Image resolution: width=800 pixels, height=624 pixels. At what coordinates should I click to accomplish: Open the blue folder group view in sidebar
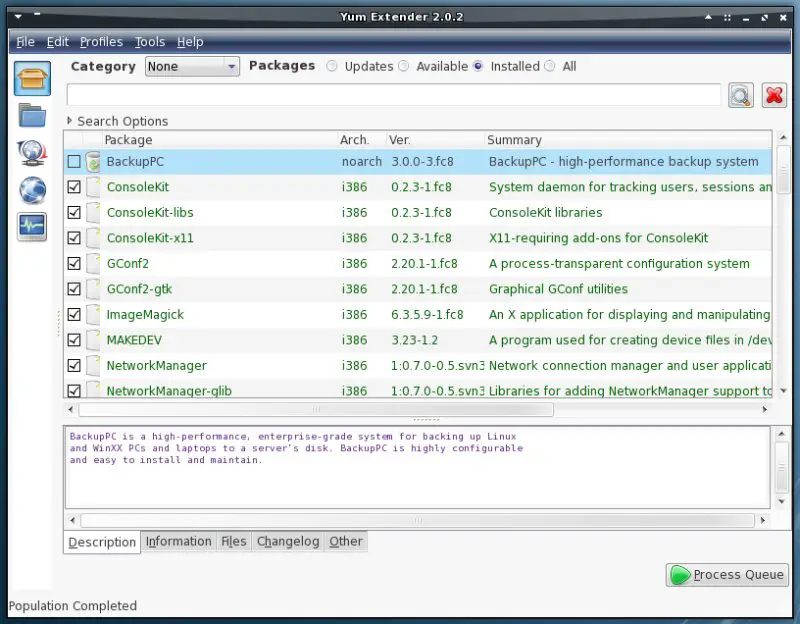[x=32, y=115]
